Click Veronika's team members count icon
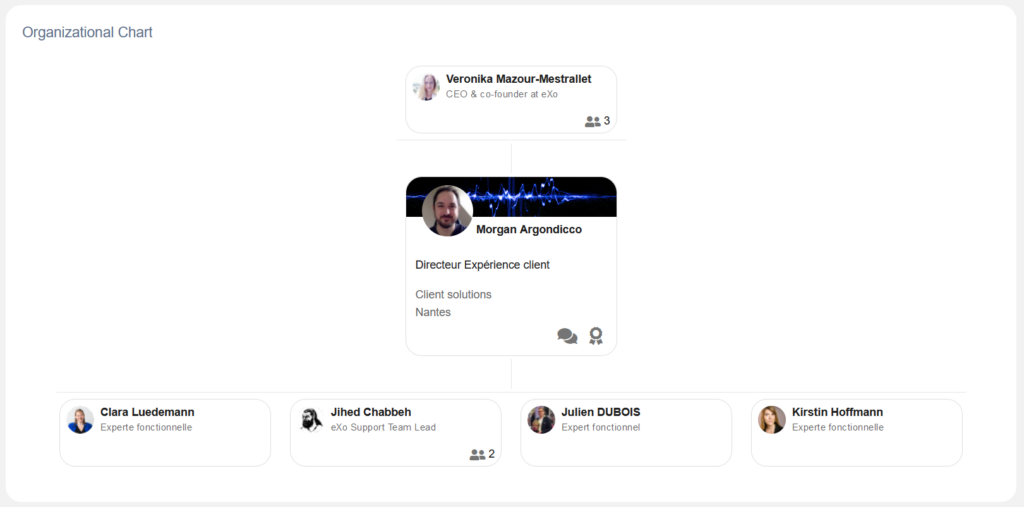 coord(592,122)
